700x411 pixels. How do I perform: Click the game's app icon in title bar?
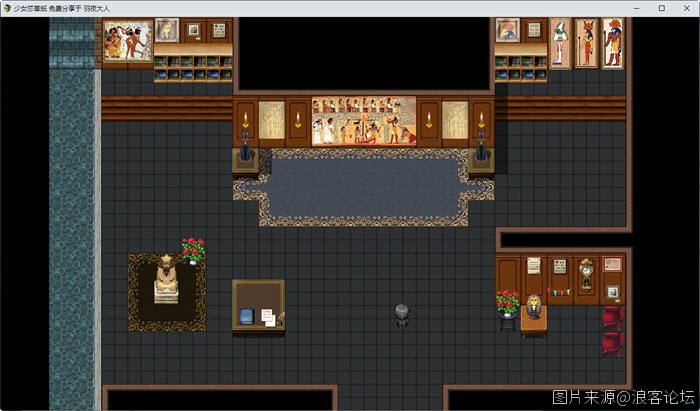point(7,8)
